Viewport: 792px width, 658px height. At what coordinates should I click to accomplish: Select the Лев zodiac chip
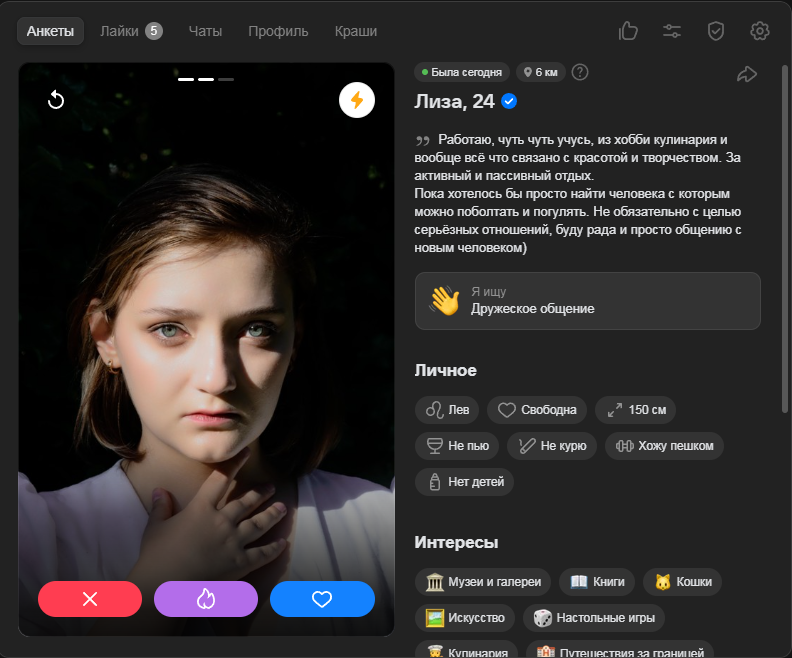(447, 410)
